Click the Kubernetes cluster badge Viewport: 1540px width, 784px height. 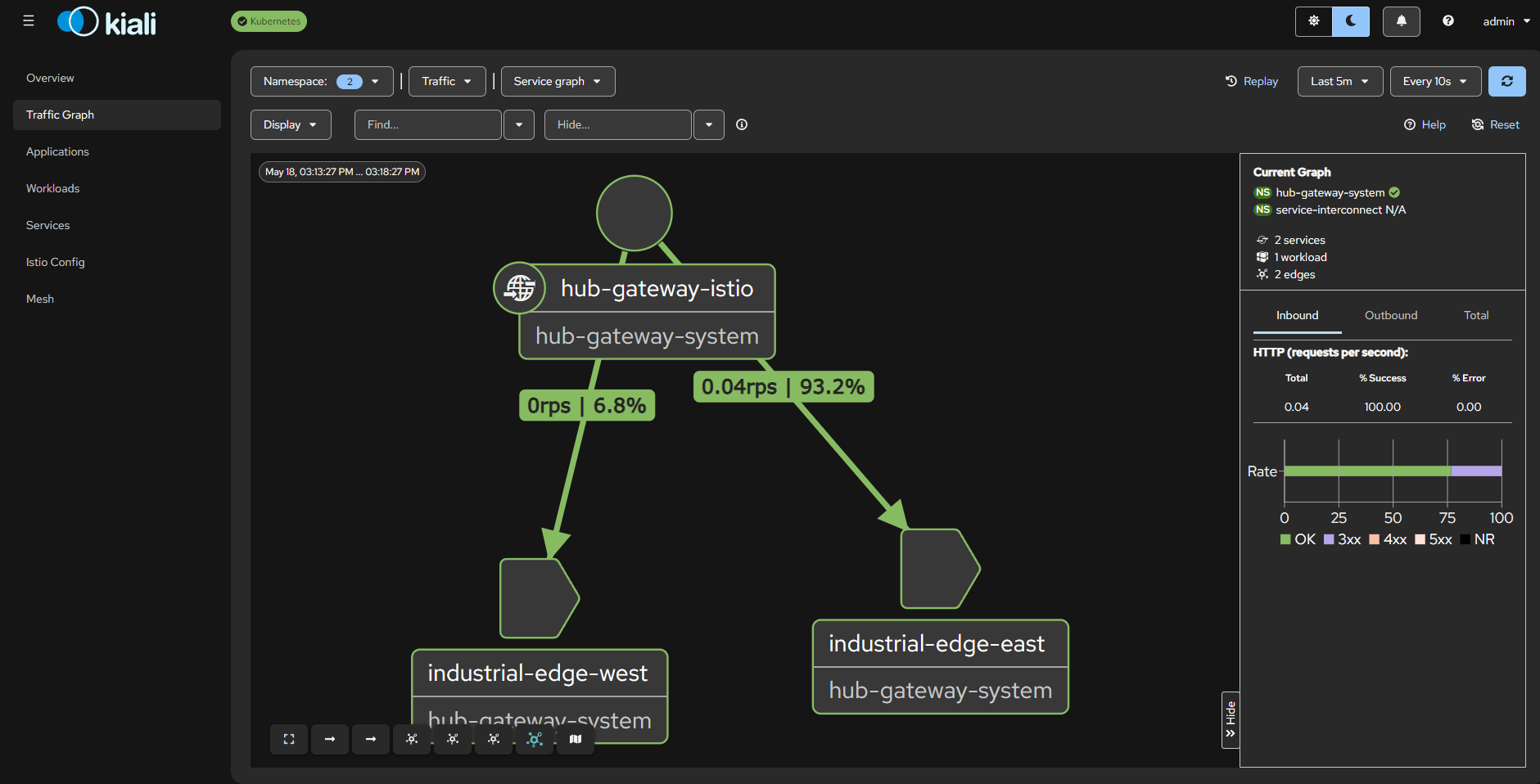pyautogui.click(x=269, y=21)
